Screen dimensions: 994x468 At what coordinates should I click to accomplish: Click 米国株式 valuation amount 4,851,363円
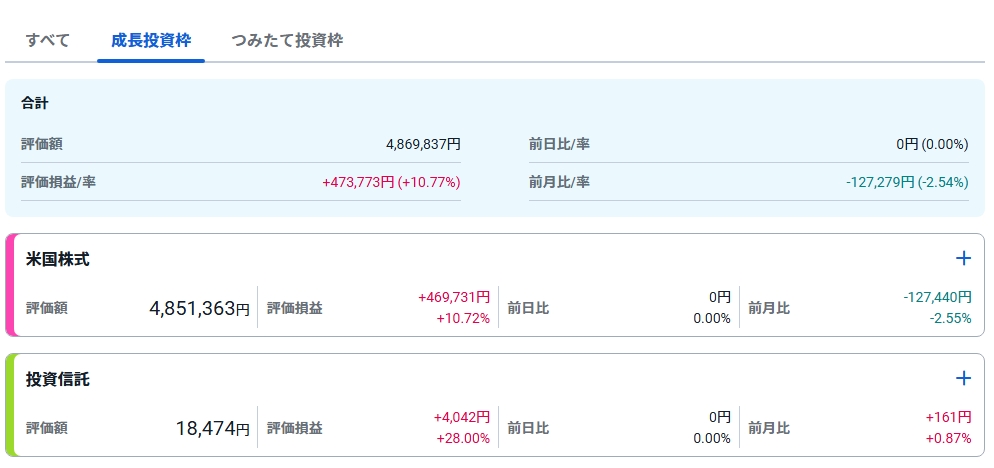(x=199, y=309)
